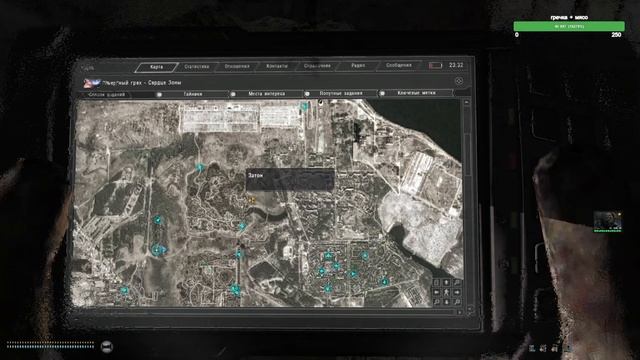
Task: Click the 23:22 clock readout
Action: pyautogui.click(x=456, y=65)
